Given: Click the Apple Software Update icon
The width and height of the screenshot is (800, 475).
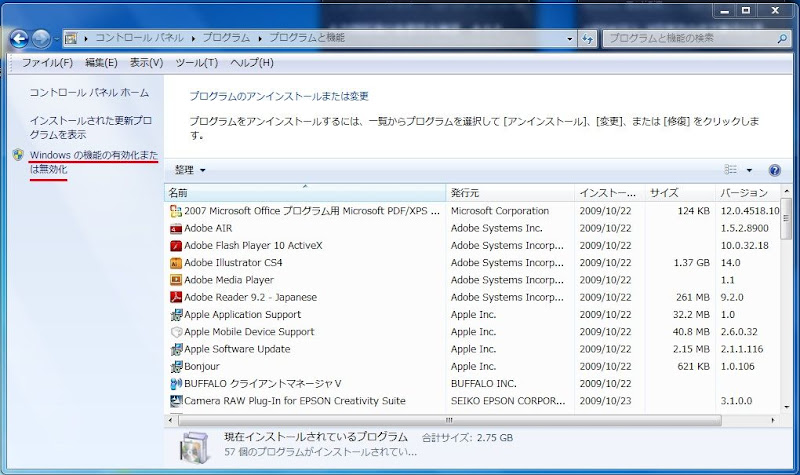Looking at the screenshot, I should pyautogui.click(x=176, y=349).
